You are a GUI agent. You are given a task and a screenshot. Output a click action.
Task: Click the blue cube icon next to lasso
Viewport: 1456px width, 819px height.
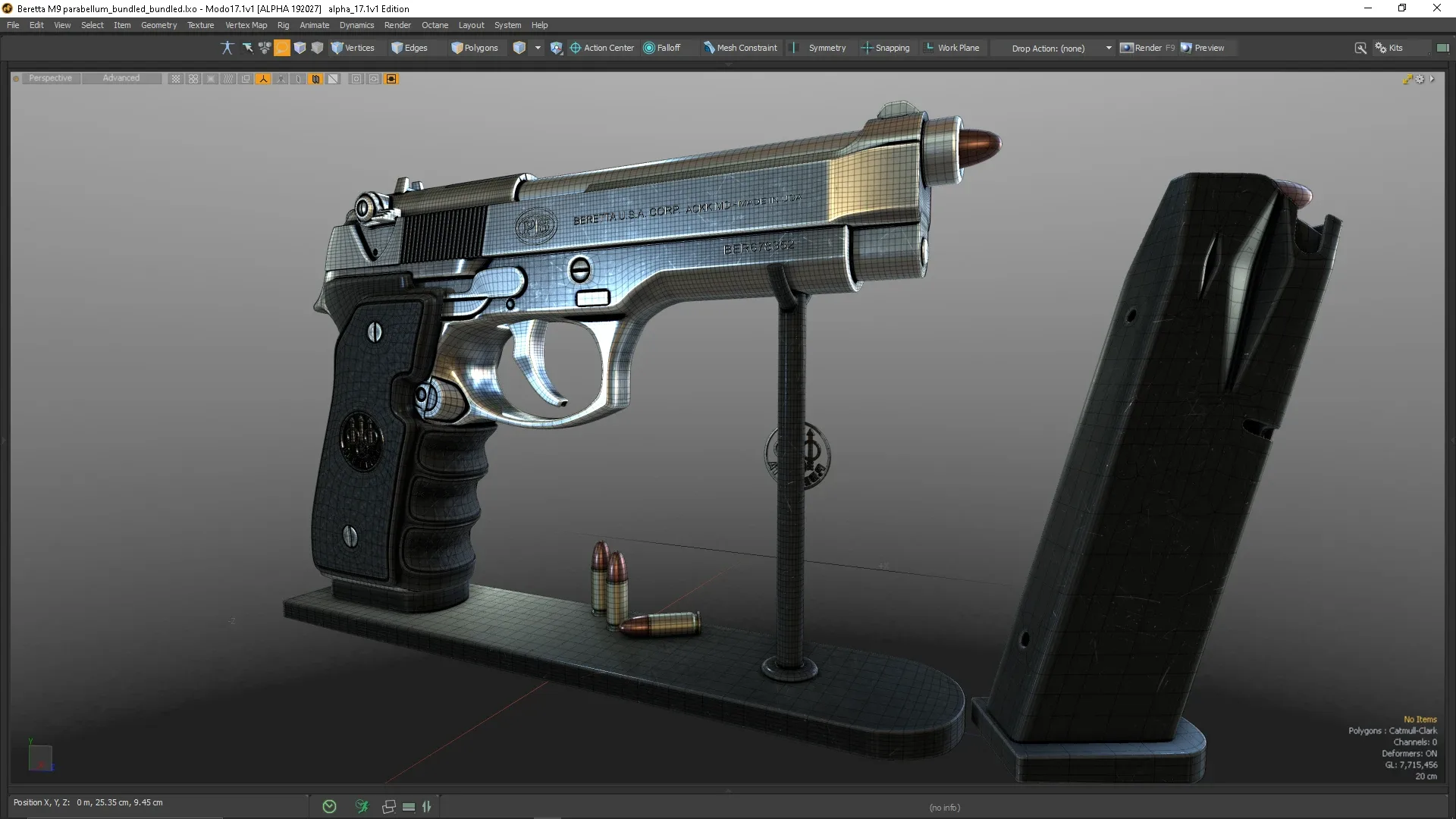tap(300, 48)
